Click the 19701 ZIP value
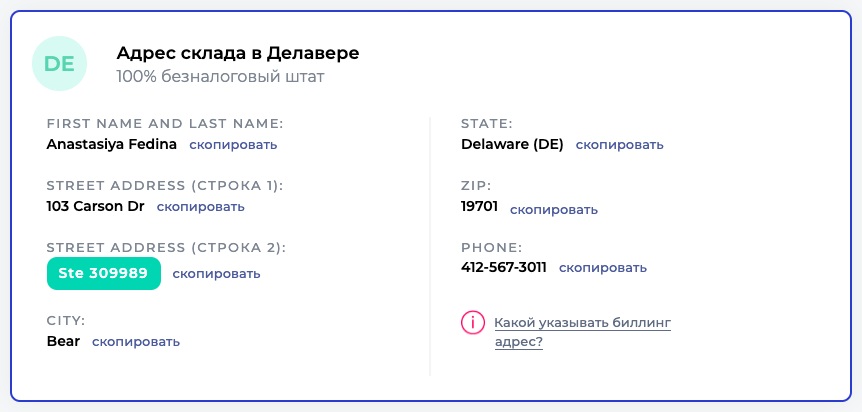862x412 pixels. pyautogui.click(x=479, y=207)
